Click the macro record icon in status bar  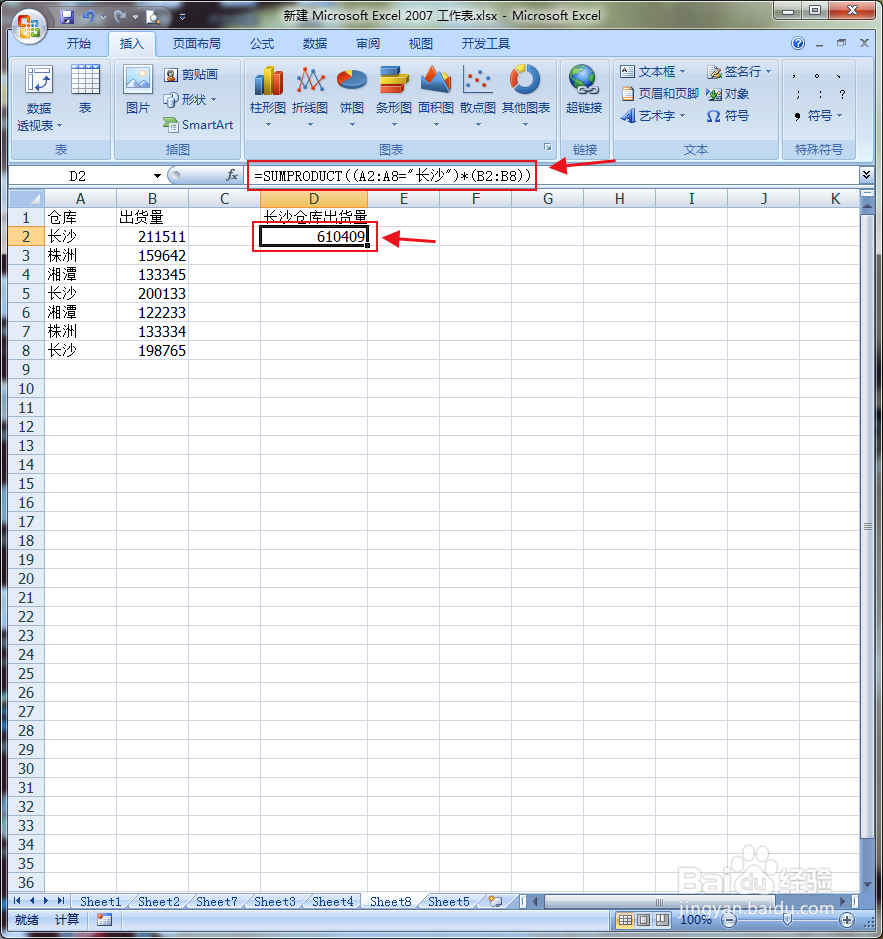click(104, 920)
